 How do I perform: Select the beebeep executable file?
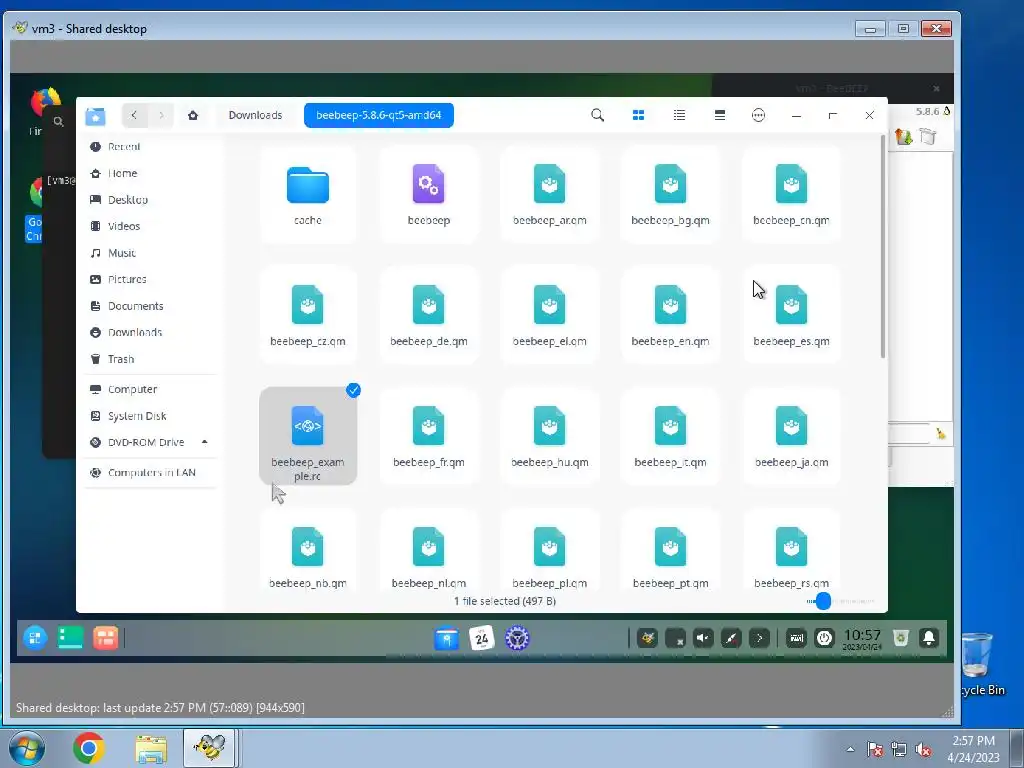tap(428, 195)
